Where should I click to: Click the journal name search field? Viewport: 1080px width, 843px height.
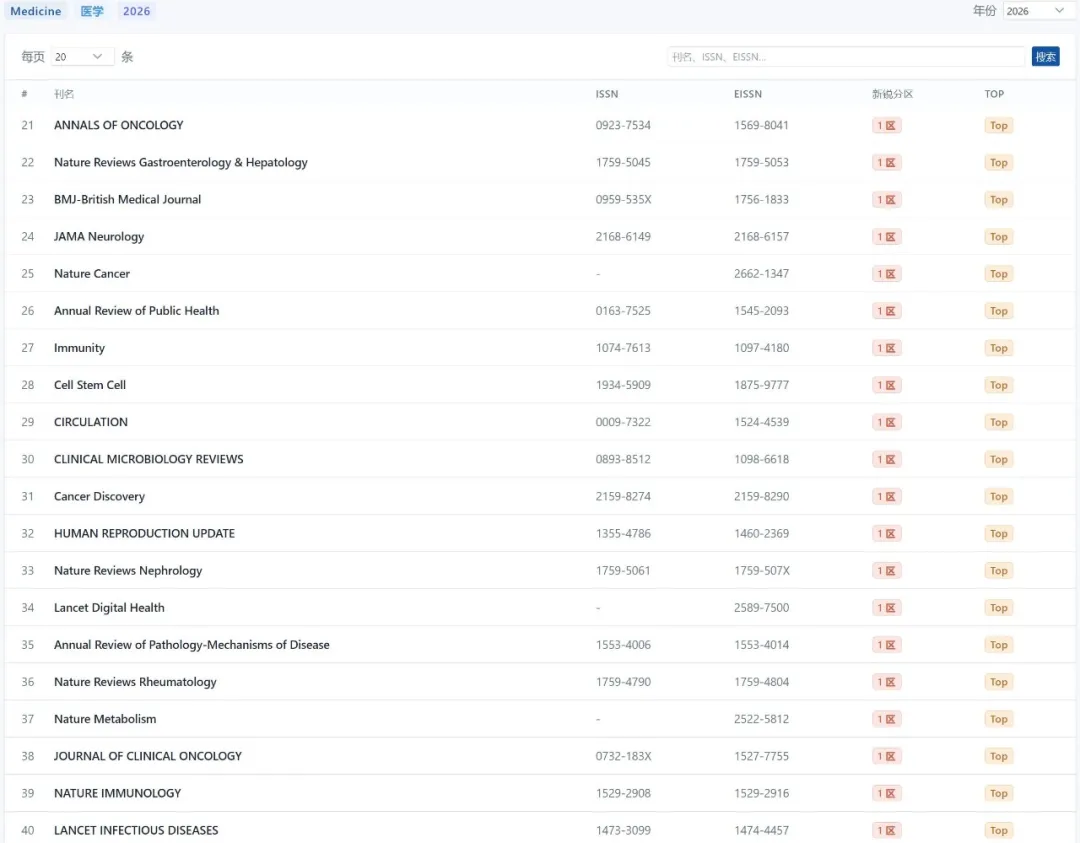coord(845,57)
